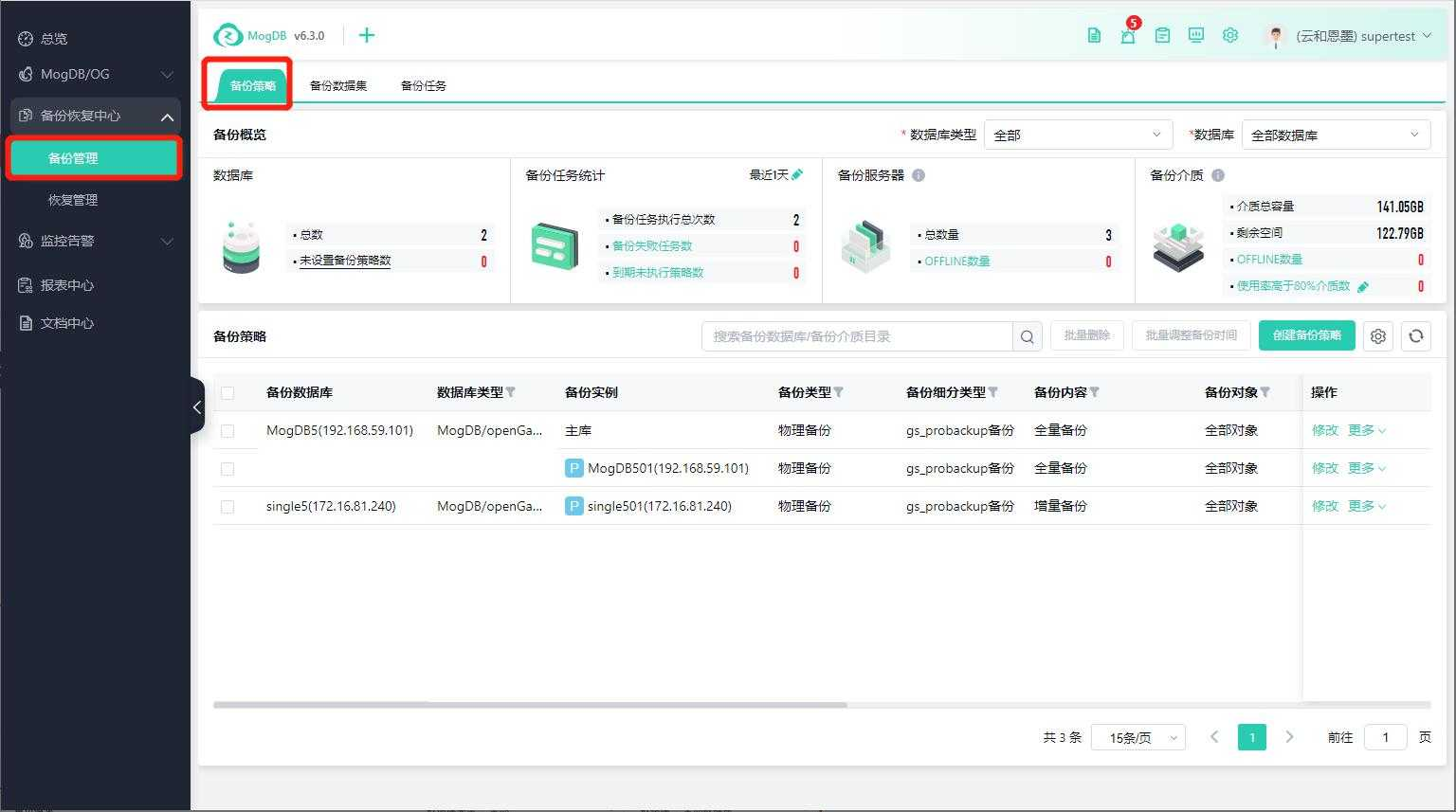Viewport: 1456px width, 812px height.
Task: Click the 创建备份策略 button
Action: pyautogui.click(x=1306, y=335)
